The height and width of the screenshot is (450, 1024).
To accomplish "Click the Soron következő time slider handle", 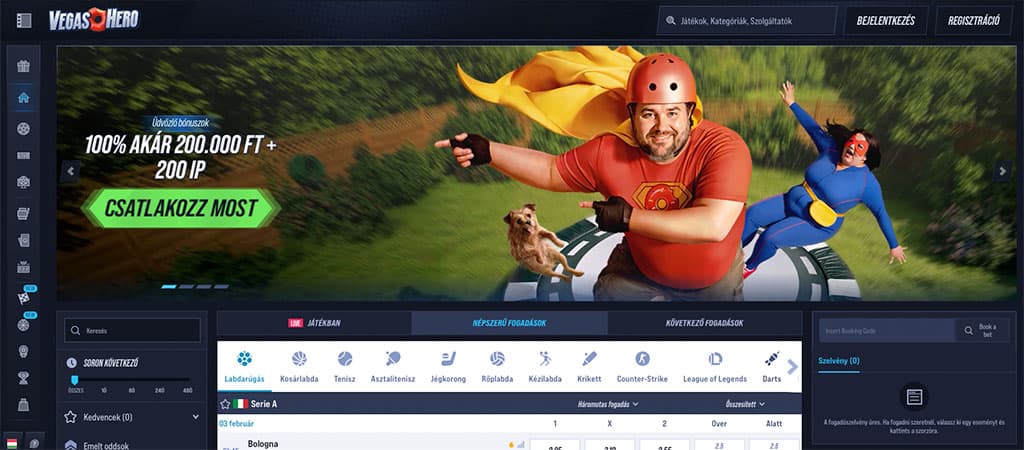I will (75, 380).
